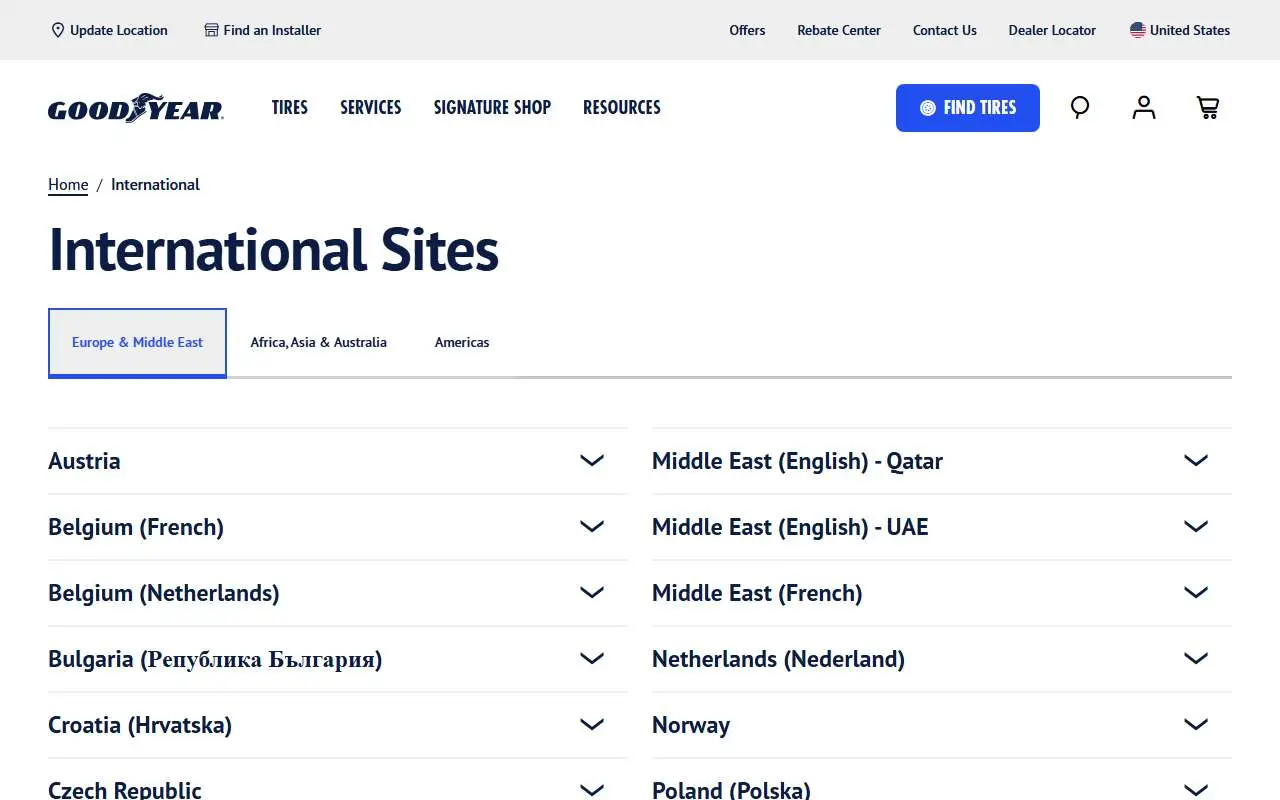Screen dimensions: 1280x800
Task: Click the Belgium (French) heading
Action: pyautogui.click(x=136, y=527)
